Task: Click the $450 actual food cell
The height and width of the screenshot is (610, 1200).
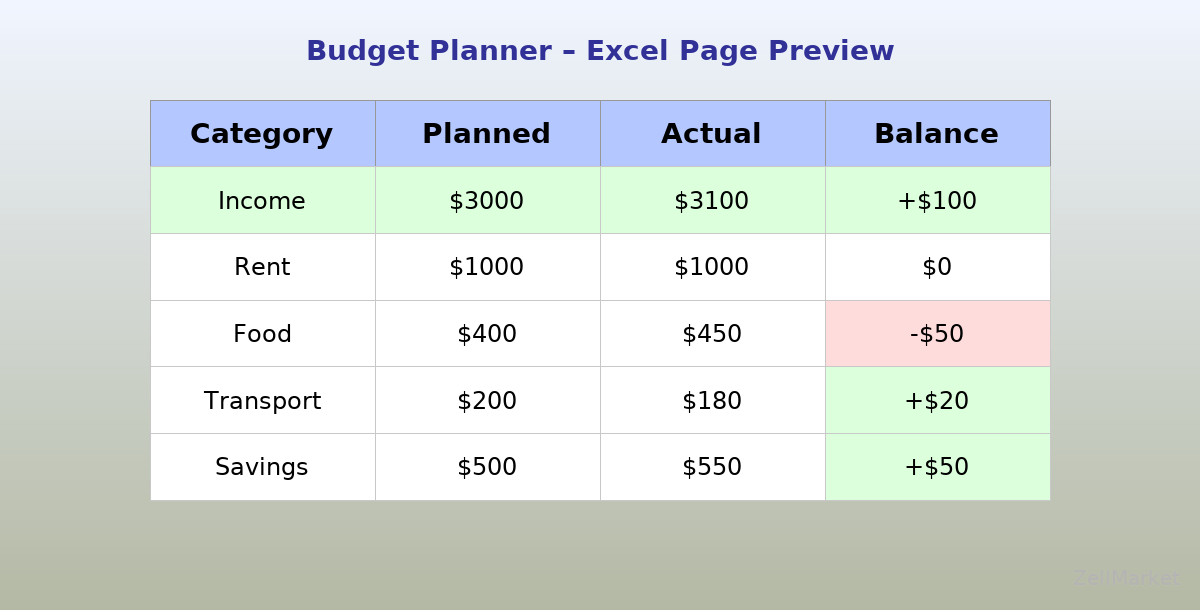Action: click(x=712, y=334)
